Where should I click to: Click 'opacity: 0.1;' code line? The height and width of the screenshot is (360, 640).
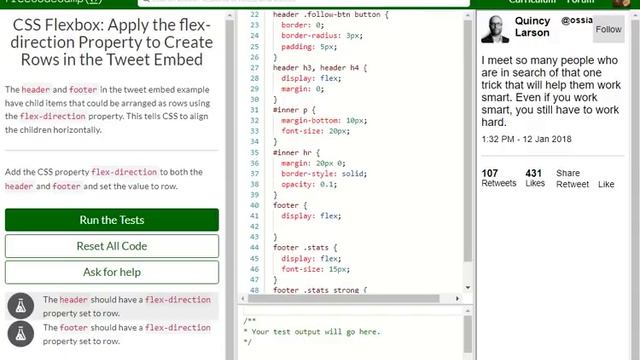pyautogui.click(x=309, y=184)
